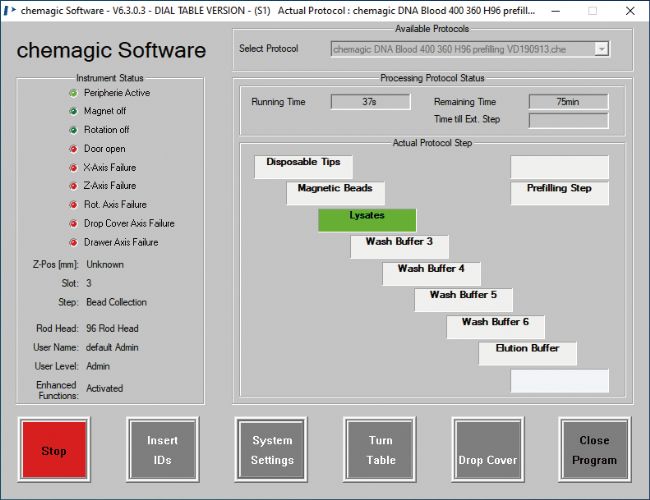Click the 'Running Time' label

click(x=278, y=102)
